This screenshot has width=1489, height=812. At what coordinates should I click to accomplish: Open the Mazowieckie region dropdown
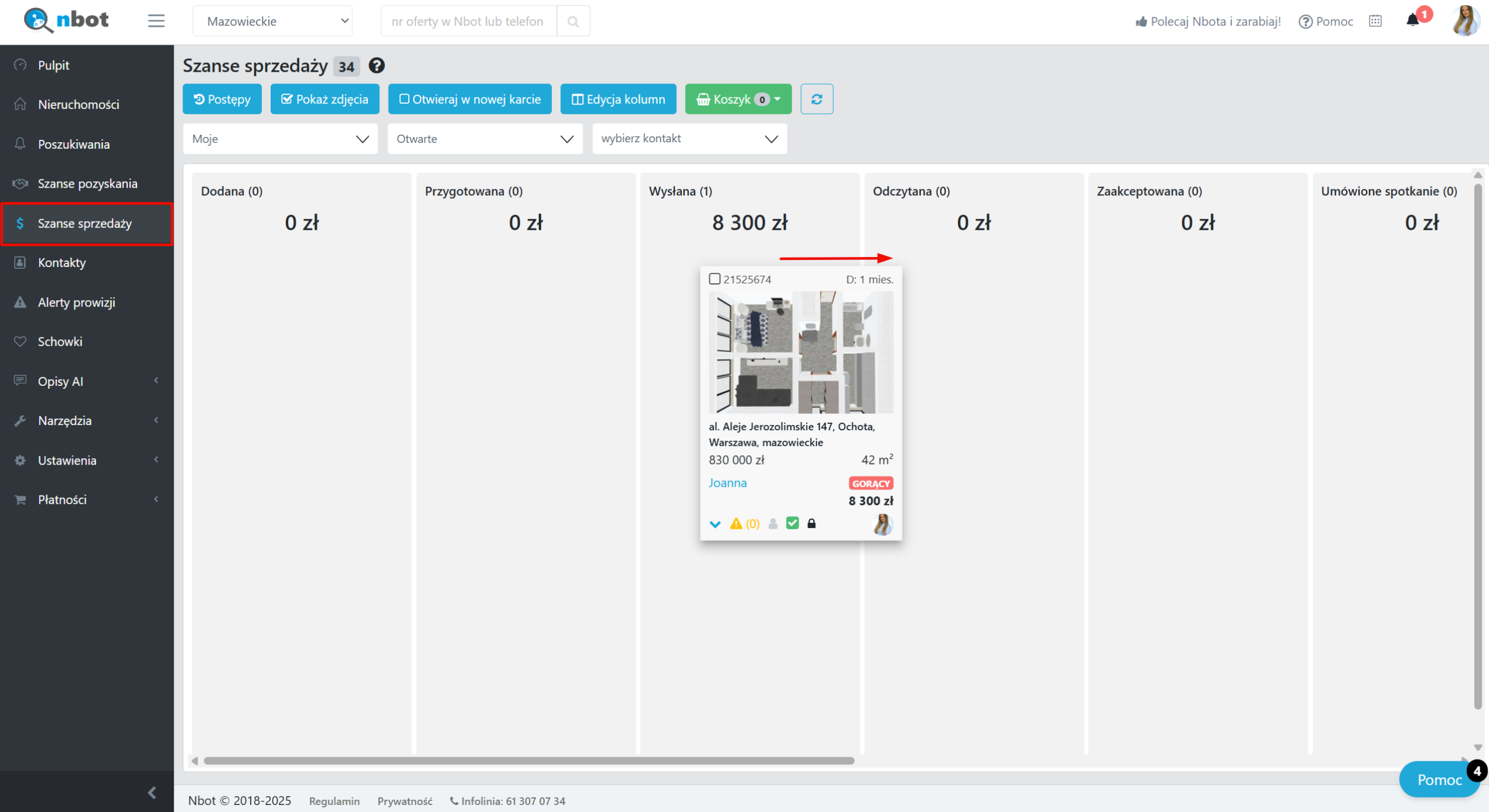coord(272,22)
